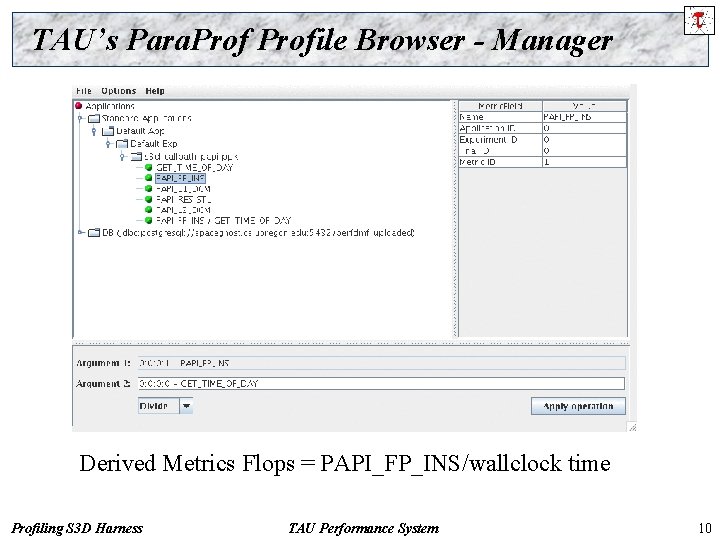Click the Value column header
This screenshot has height=540, width=720.
click(585, 106)
